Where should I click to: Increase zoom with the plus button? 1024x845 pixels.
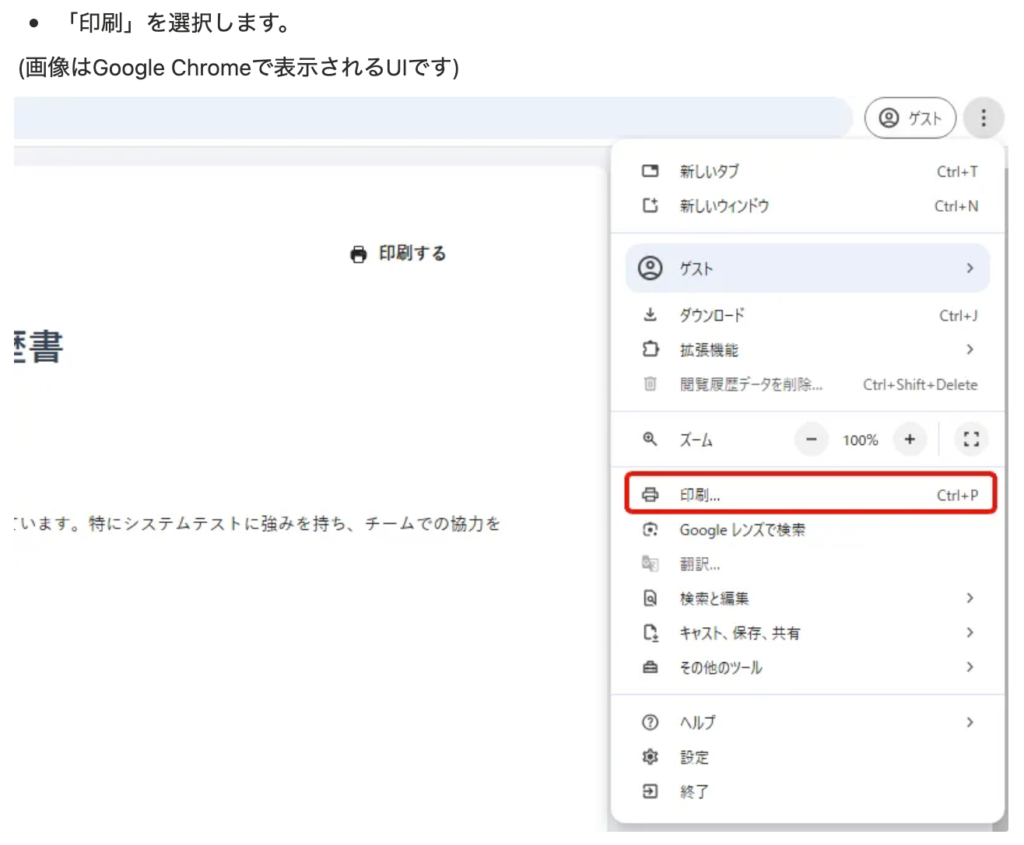pyautogui.click(x=909, y=439)
